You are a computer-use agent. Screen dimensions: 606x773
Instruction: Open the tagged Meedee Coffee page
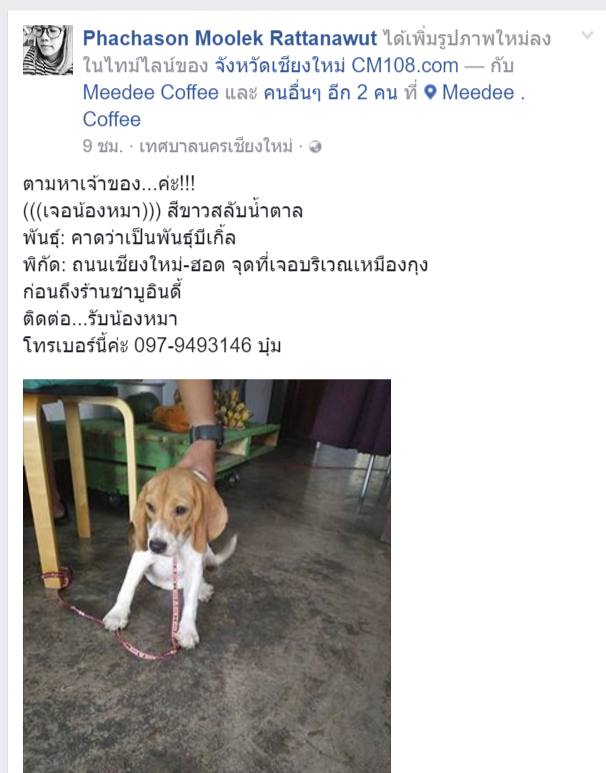click(150, 92)
